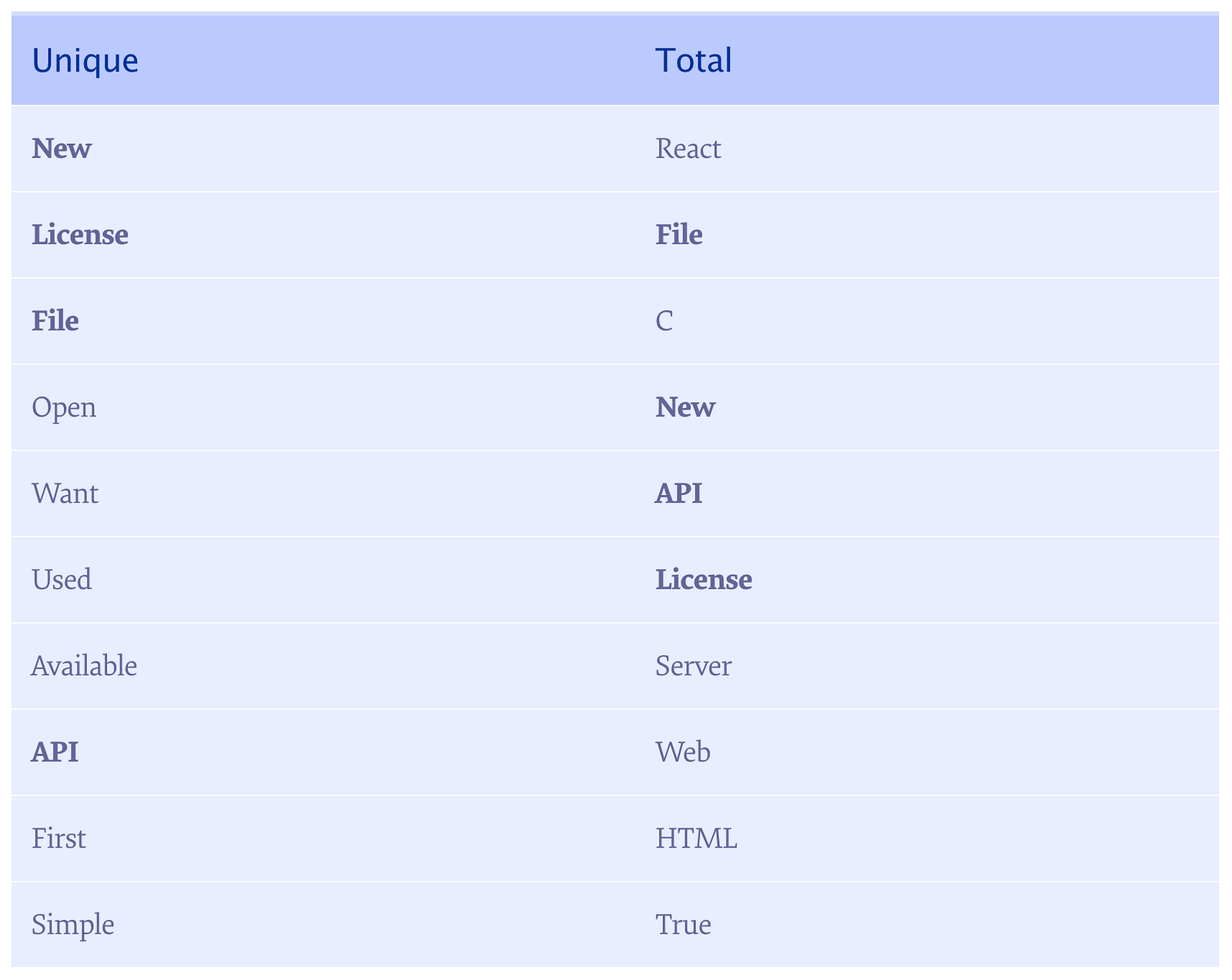Click the React cell in Total column
Image resolution: width=1232 pixels, height=980 pixels.
(x=688, y=148)
